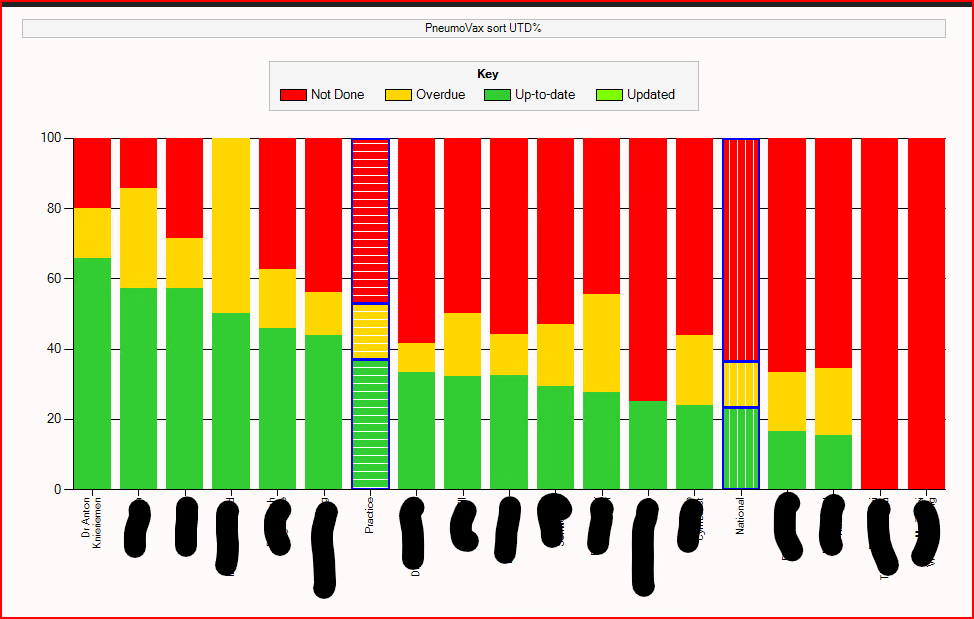The width and height of the screenshot is (974, 619).
Task: Click the yellow segment of the National bar
Action: [x=740, y=384]
